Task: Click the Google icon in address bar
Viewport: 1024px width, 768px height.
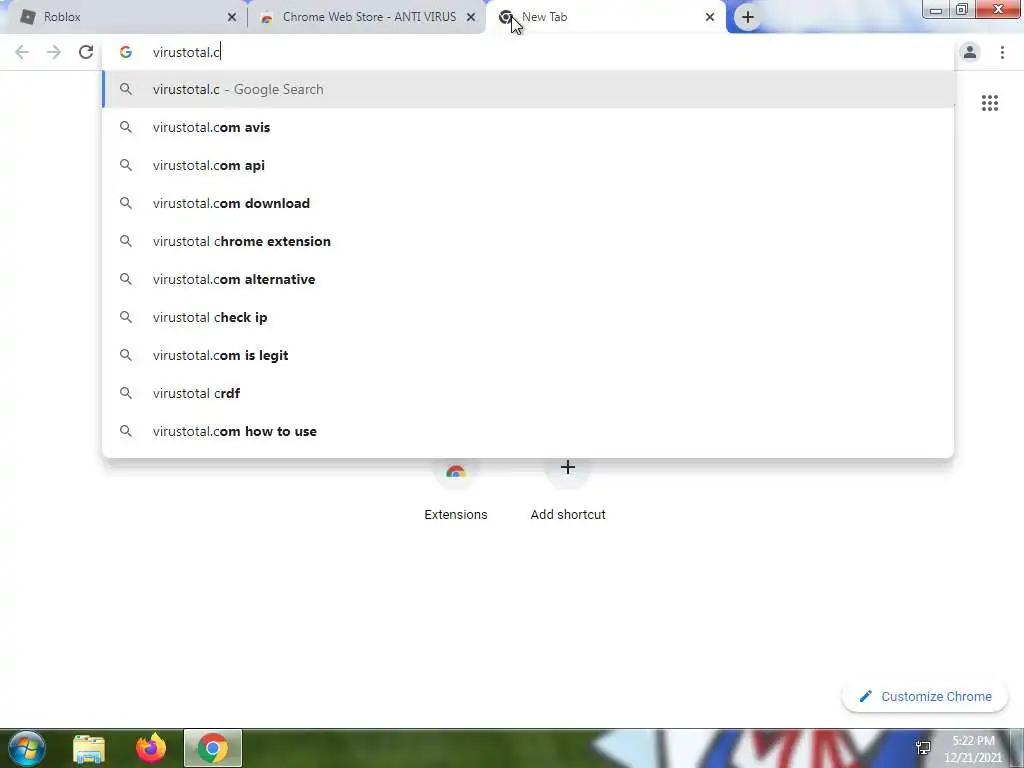Action: (x=125, y=52)
